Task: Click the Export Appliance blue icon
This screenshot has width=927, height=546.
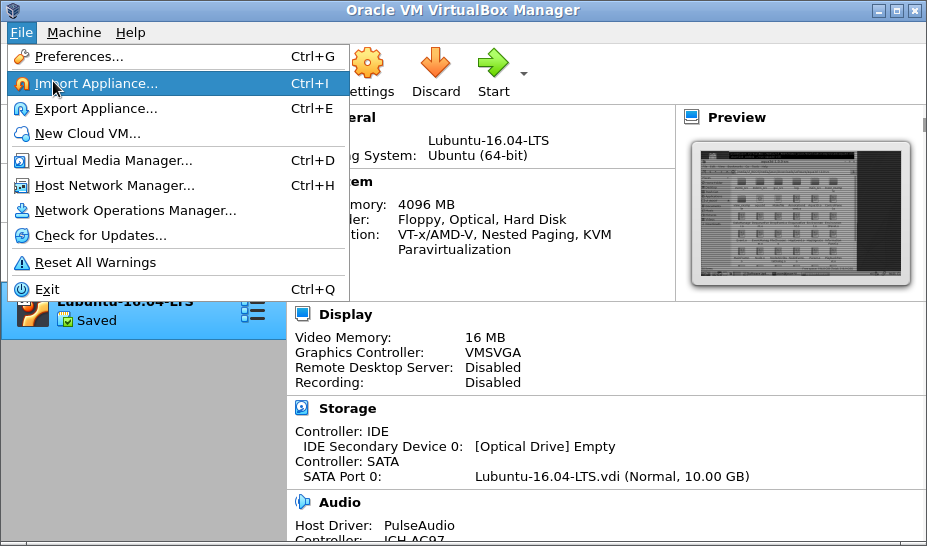Action: point(21,109)
